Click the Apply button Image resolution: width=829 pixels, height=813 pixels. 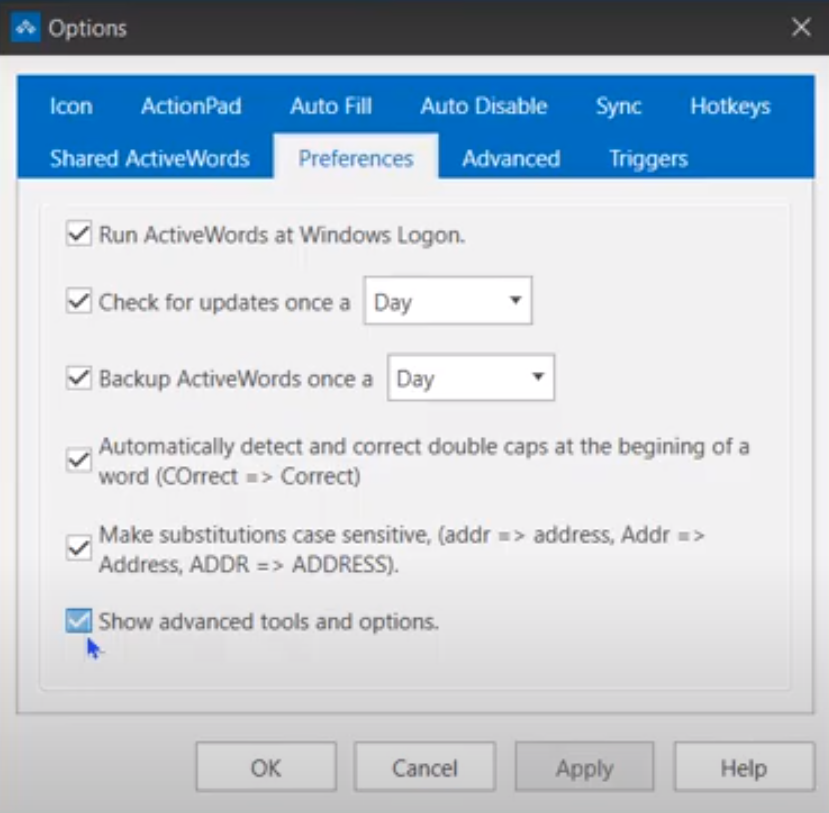[x=584, y=767]
